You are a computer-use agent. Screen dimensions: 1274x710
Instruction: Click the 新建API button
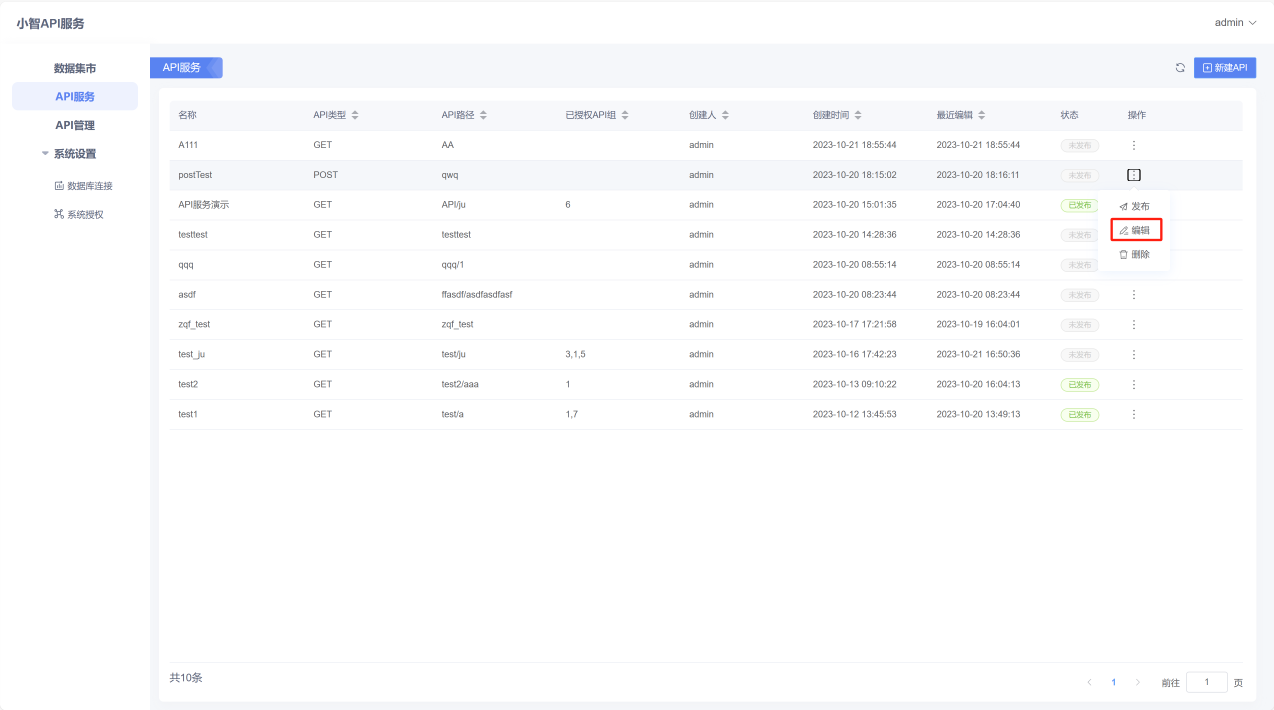[x=1225, y=68]
